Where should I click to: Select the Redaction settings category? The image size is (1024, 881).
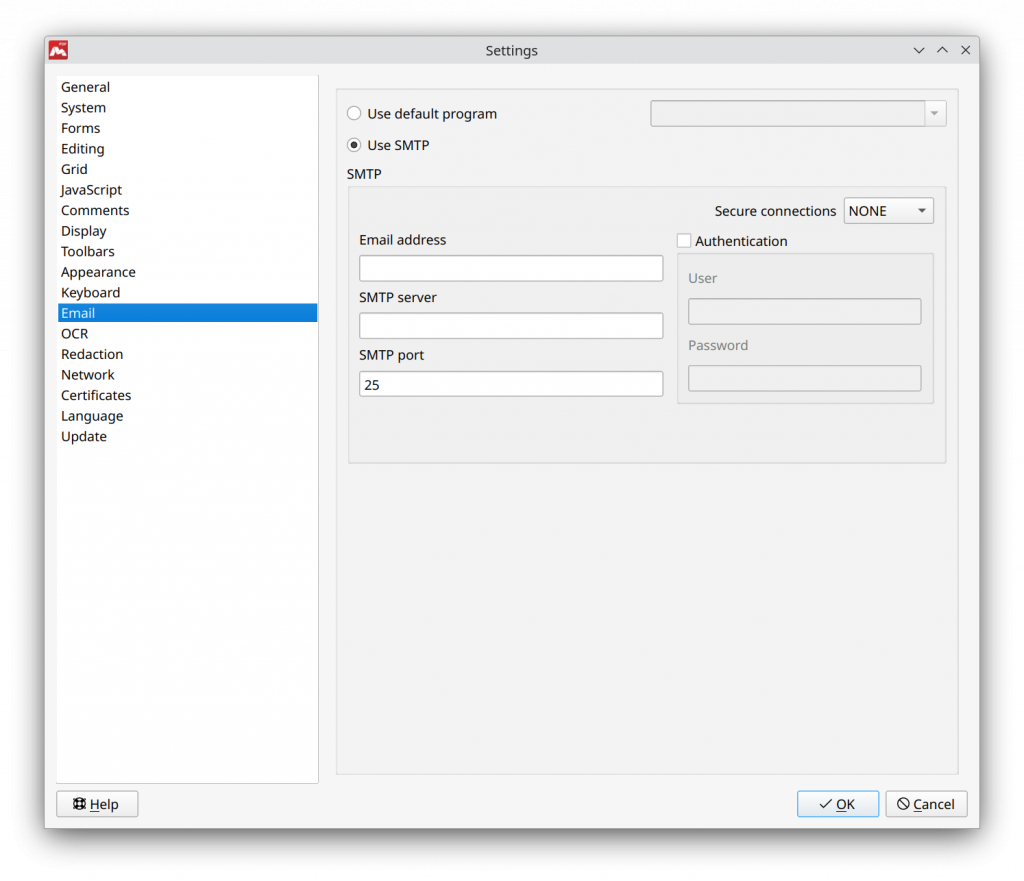pos(92,354)
